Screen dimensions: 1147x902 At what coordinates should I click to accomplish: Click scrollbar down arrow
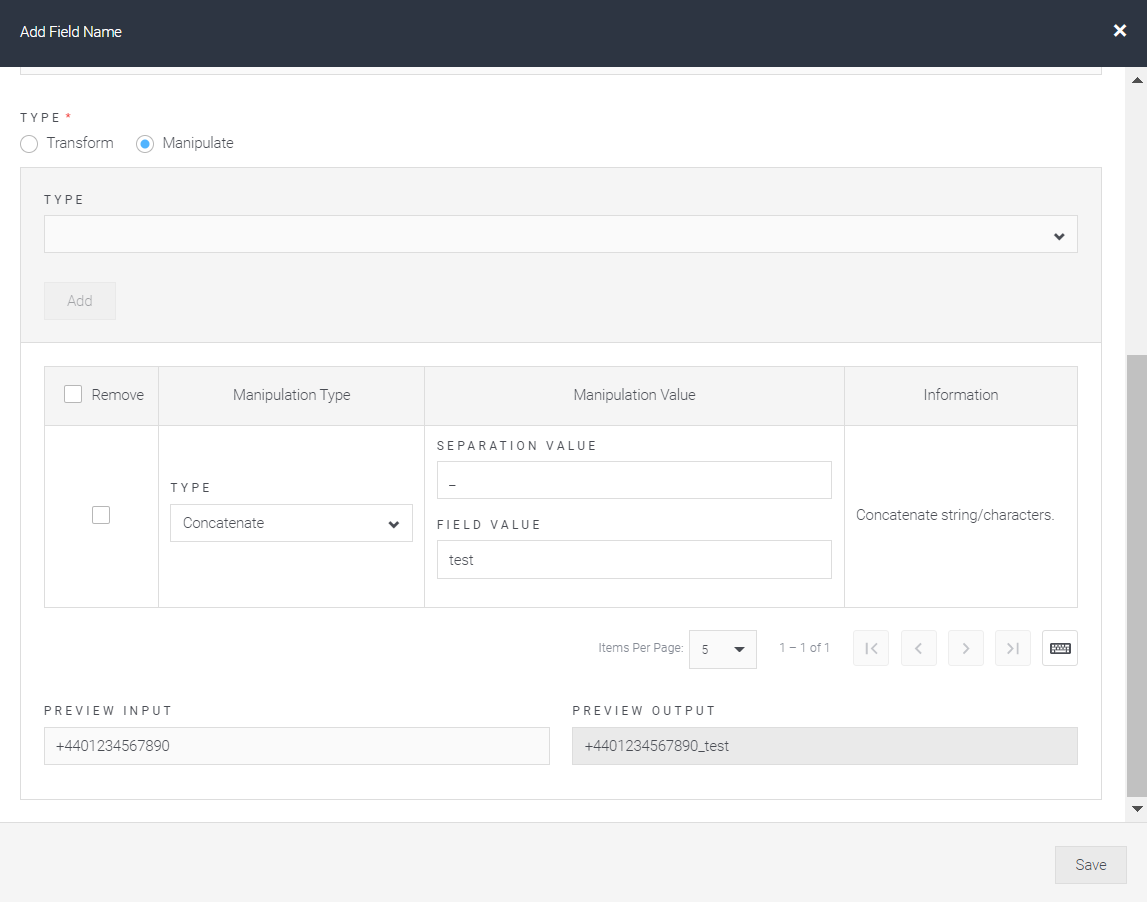[1137, 808]
